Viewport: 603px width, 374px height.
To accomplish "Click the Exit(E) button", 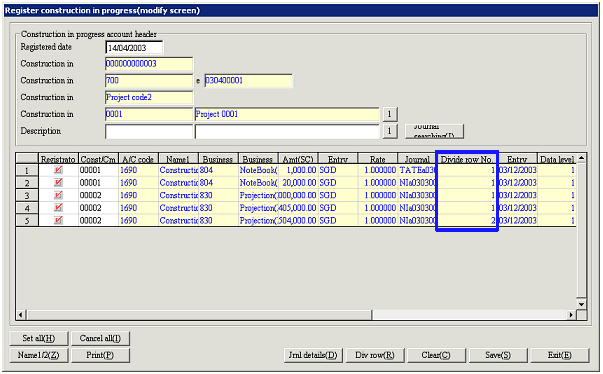I will click(560, 355).
